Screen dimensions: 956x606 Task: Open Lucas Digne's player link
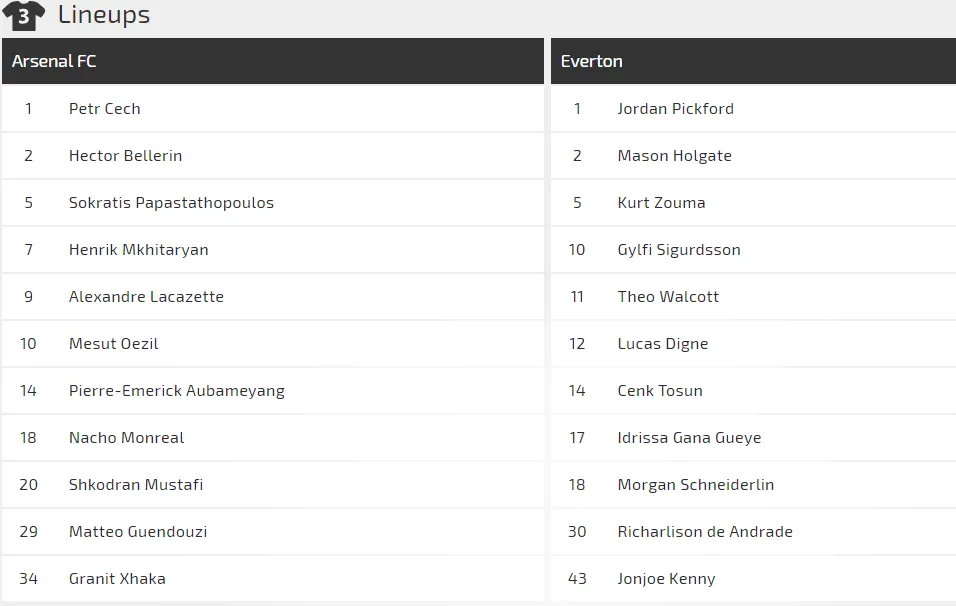pos(662,344)
